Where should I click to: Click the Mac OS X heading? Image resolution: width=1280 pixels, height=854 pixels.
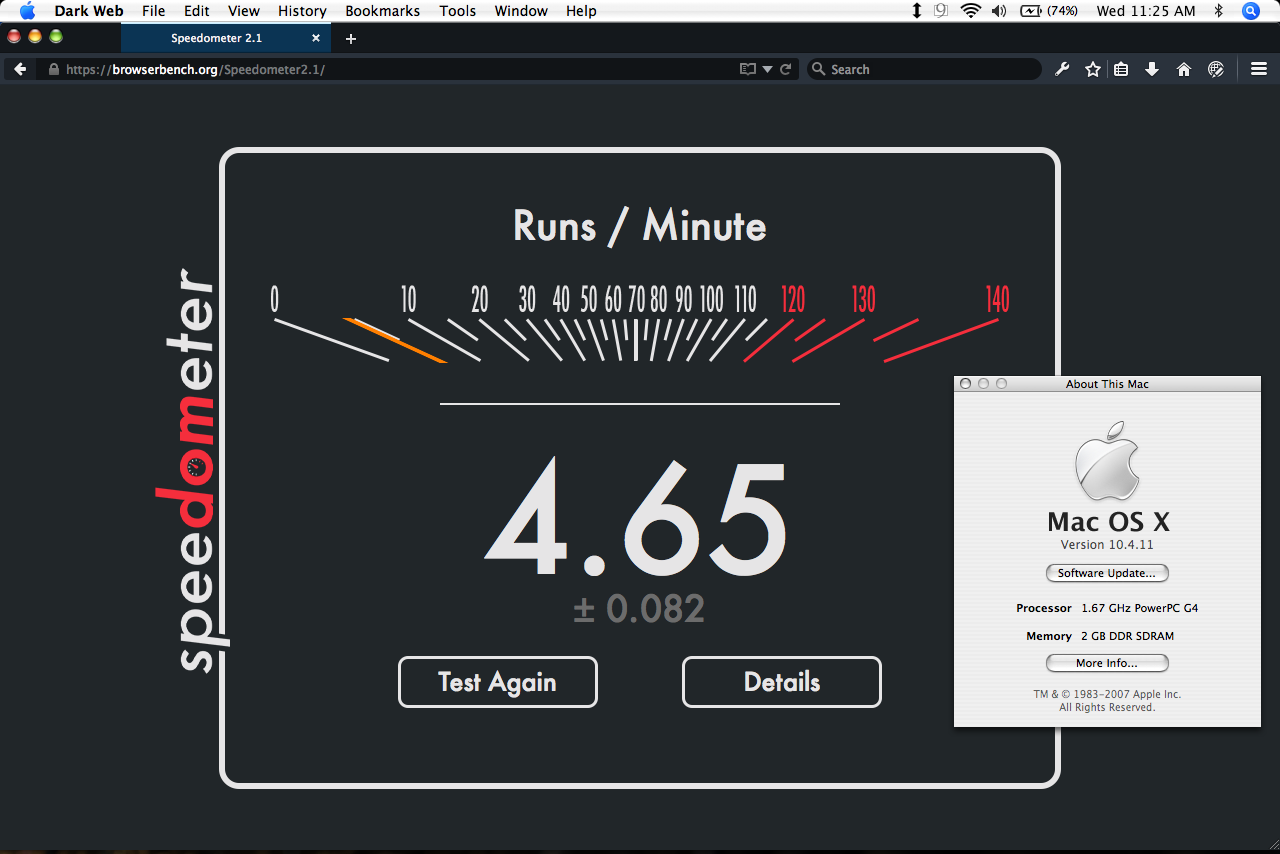pyautogui.click(x=1108, y=522)
